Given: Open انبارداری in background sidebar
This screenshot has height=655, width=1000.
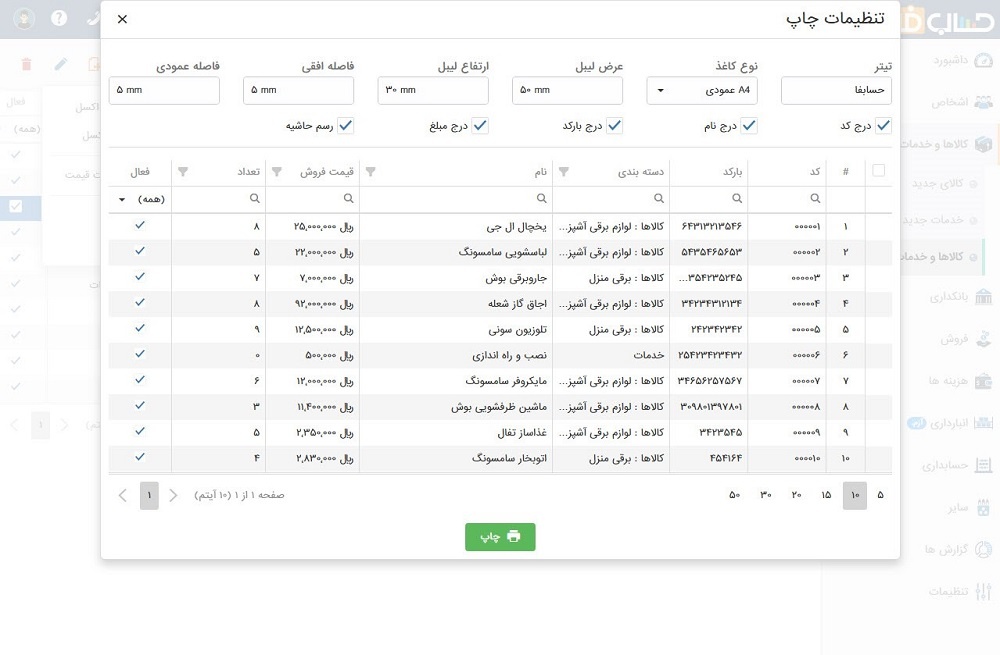Looking at the screenshot, I should coord(950,423).
